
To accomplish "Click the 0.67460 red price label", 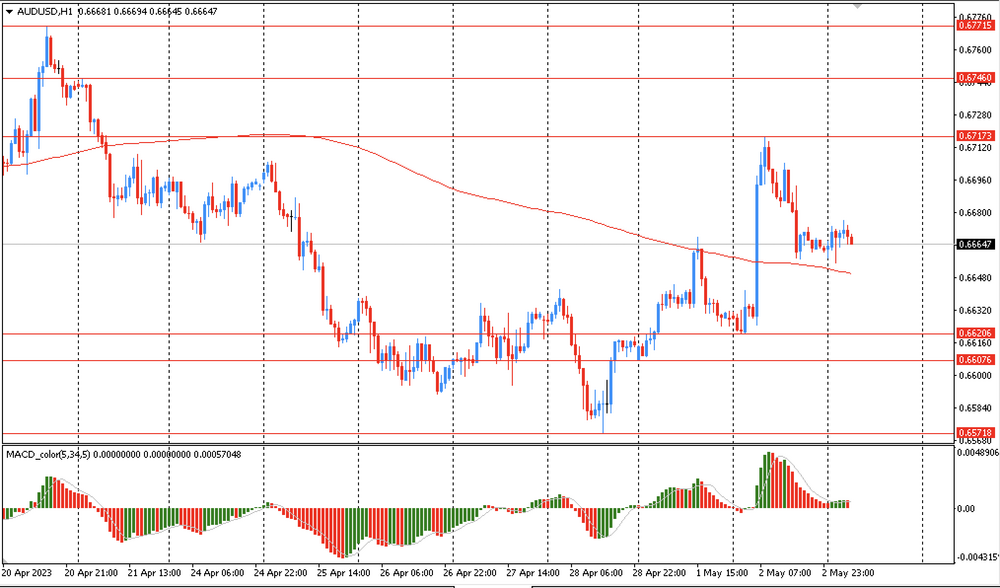I will pyautogui.click(x=974, y=77).
